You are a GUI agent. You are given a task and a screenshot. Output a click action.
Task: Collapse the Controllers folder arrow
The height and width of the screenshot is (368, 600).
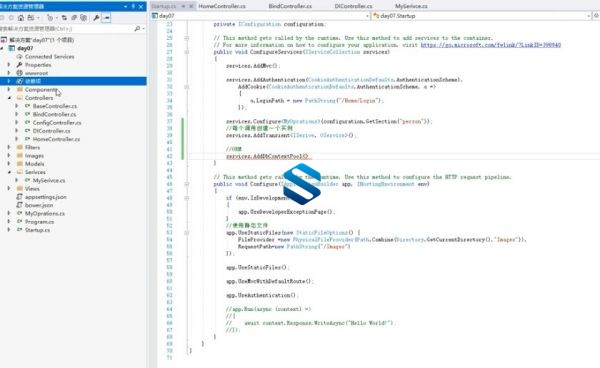click(9, 98)
